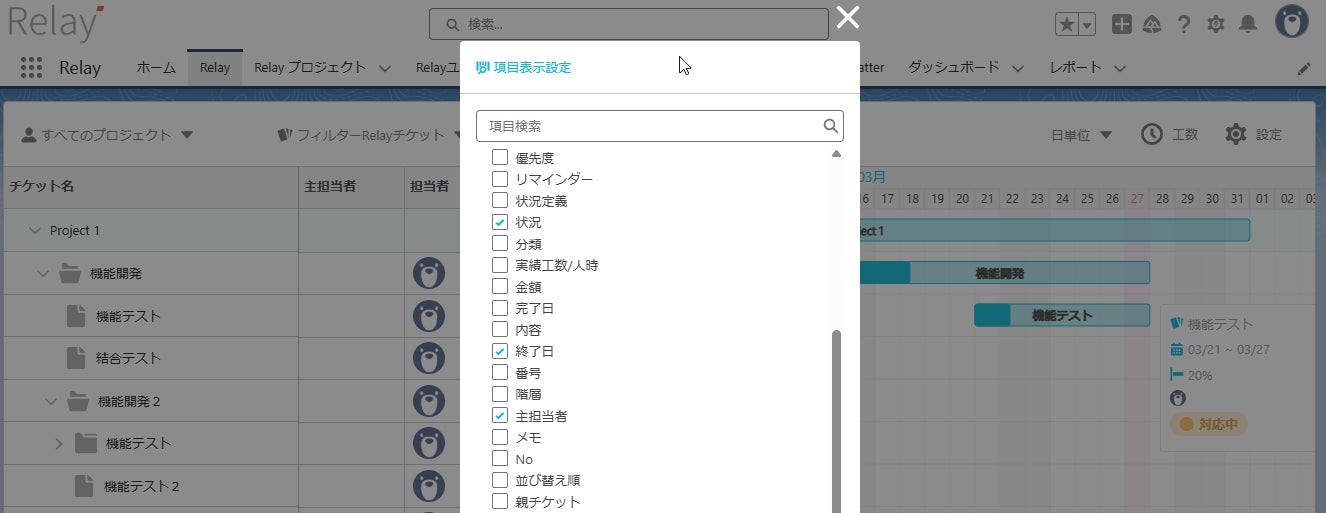Check the 金額 checkbox
The width and height of the screenshot is (1326, 513).
[x=500, y=286]
